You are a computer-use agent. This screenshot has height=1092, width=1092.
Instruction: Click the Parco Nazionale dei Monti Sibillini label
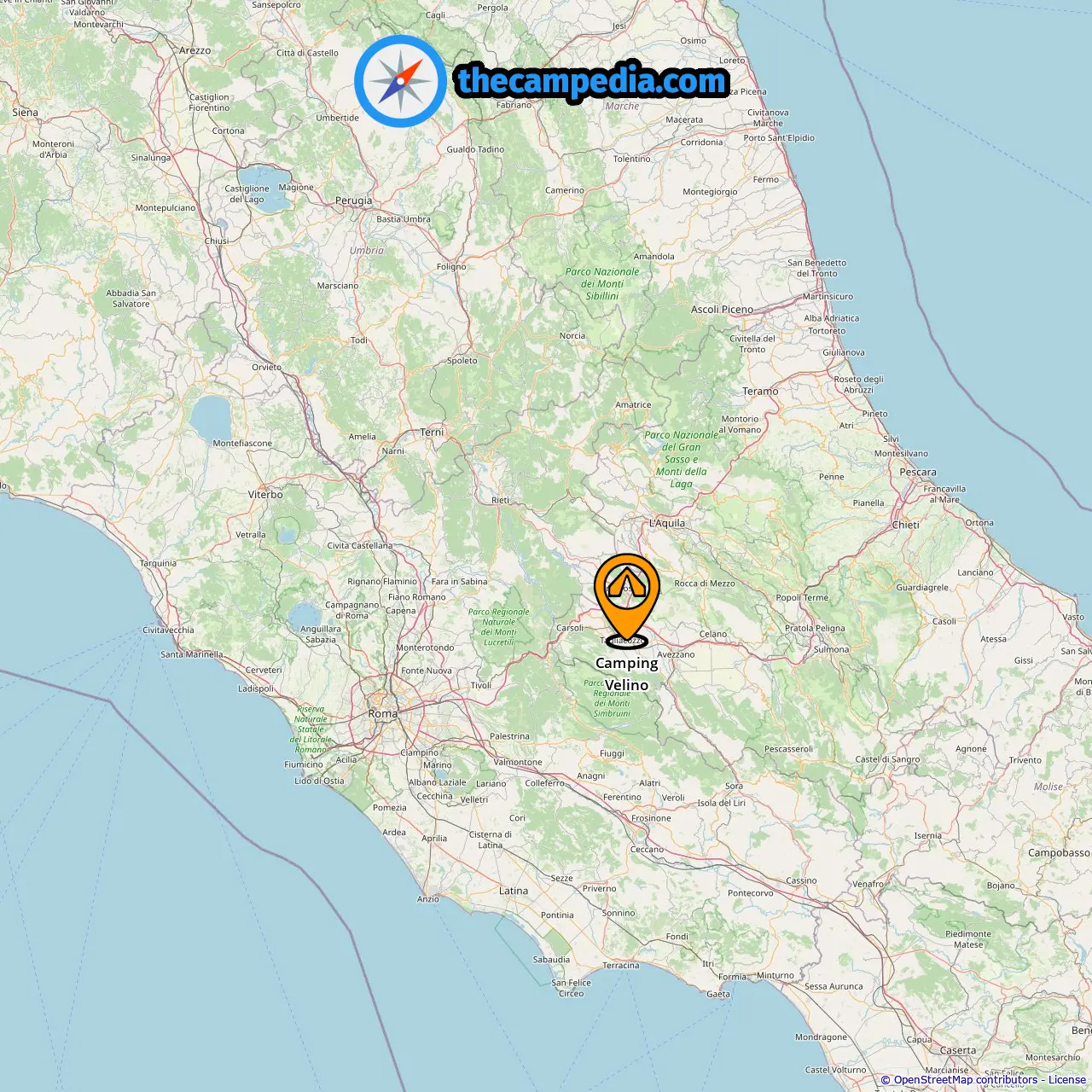pyautogui.click(x=602, y=284)
